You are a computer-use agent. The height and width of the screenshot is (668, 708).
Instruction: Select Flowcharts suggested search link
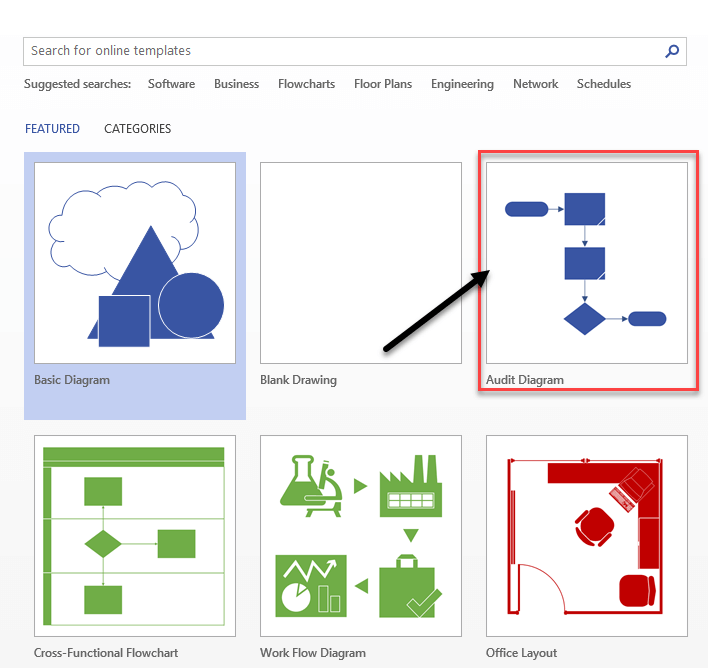306,84
